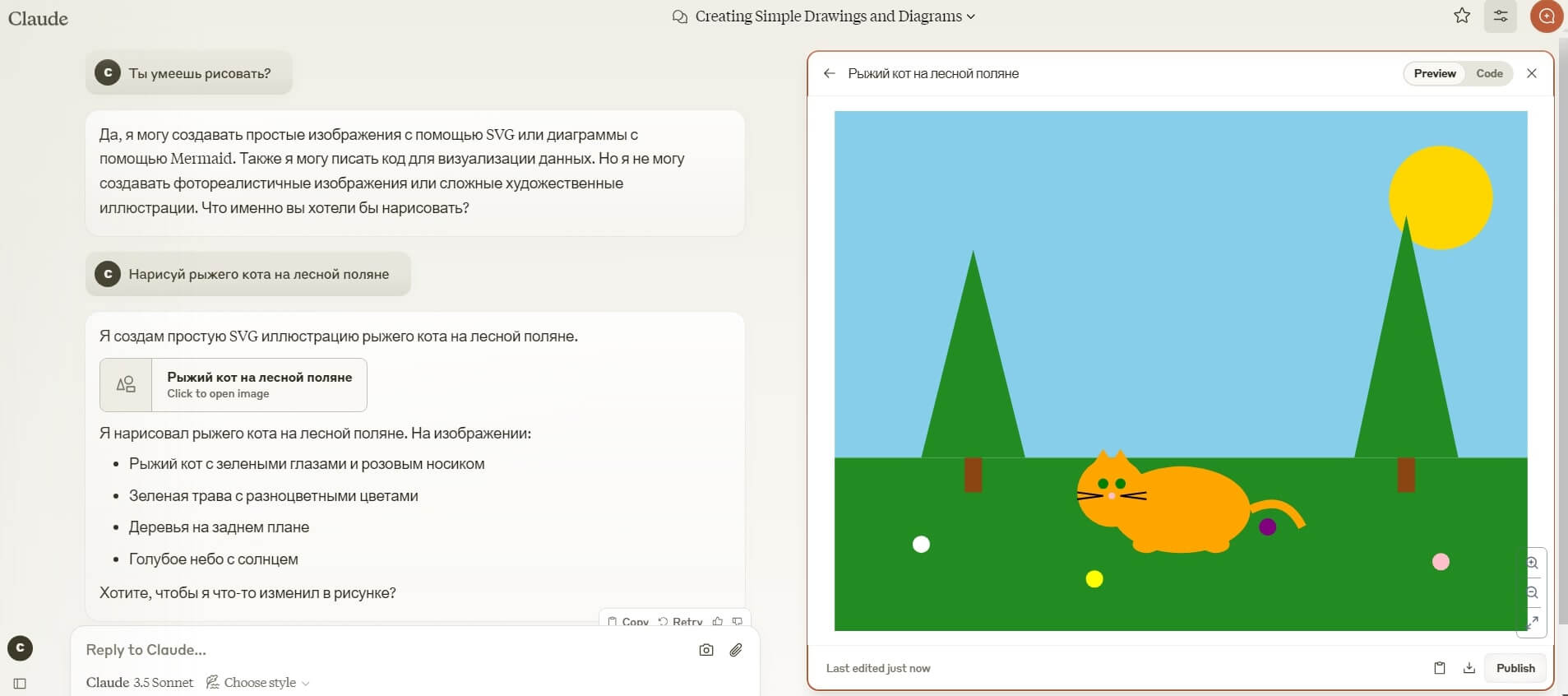Switch to the Preview tab

[1435, 73]
